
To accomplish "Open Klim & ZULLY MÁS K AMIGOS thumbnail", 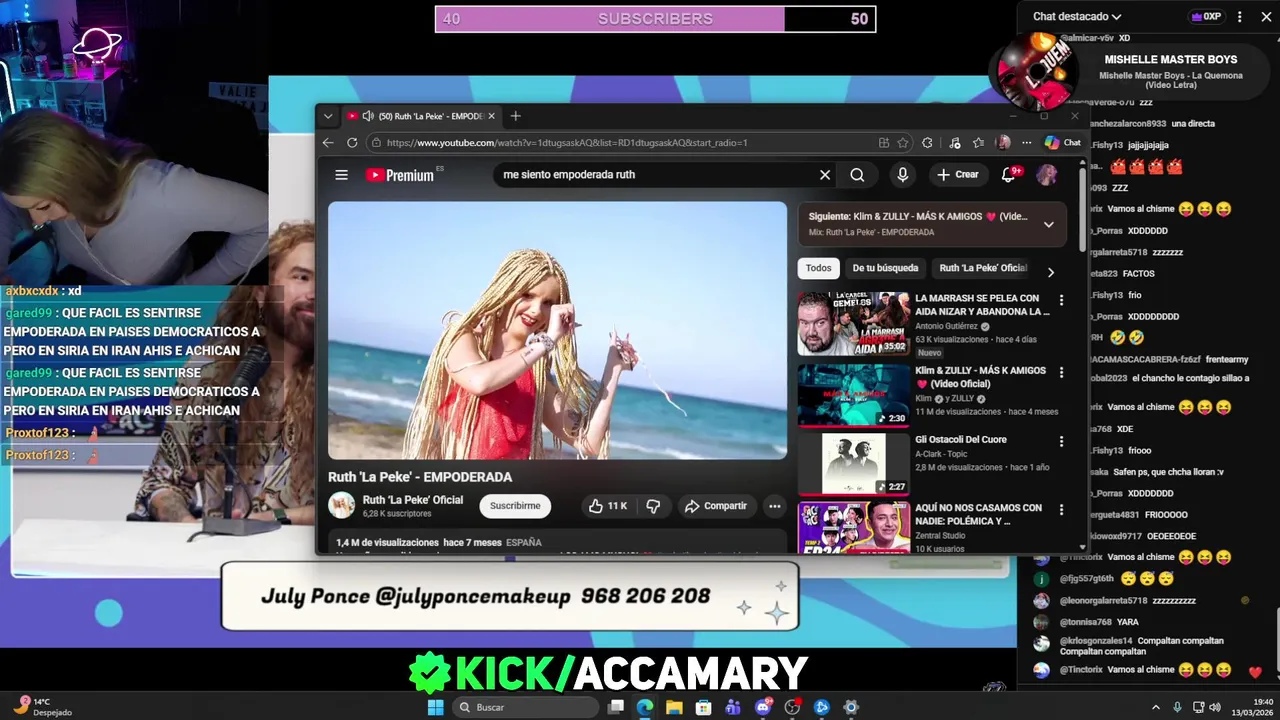I will (x=853, y=395).
